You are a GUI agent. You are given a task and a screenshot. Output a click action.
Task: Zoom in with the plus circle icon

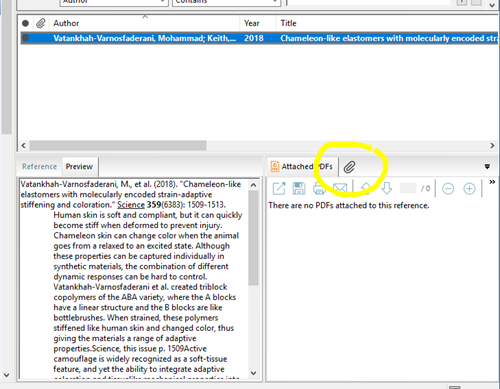coord(469,189)
